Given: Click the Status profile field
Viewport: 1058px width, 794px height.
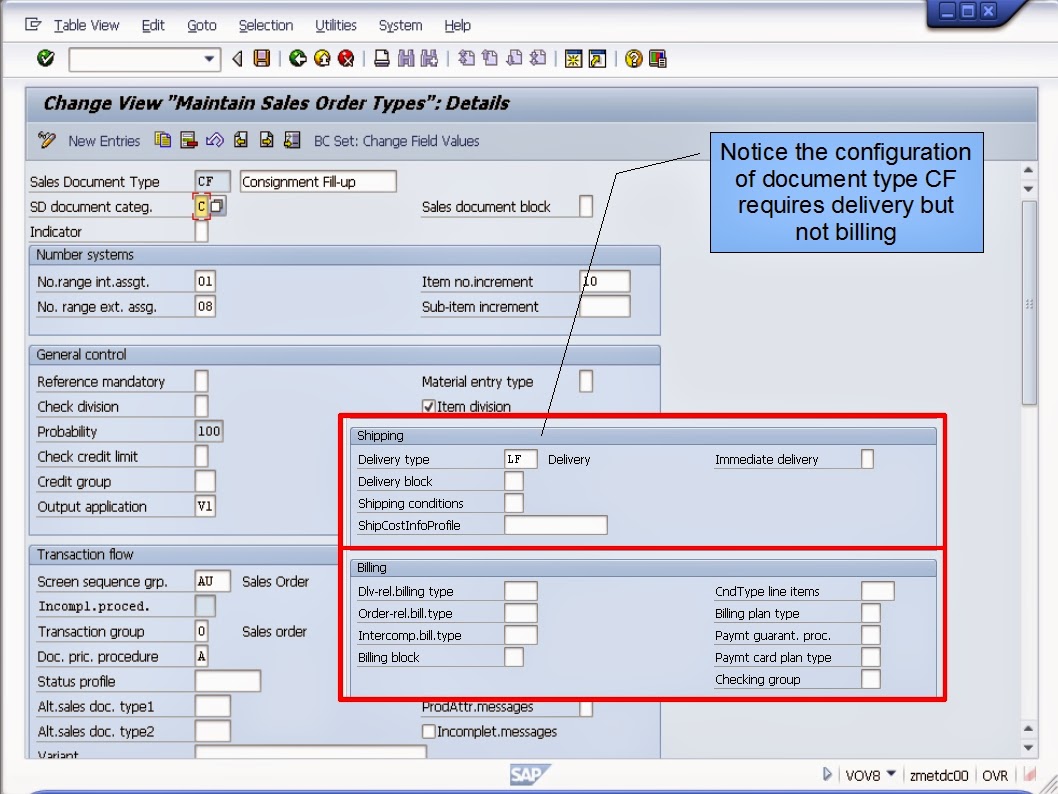Looking at the screenshot, I should (227, 681).
